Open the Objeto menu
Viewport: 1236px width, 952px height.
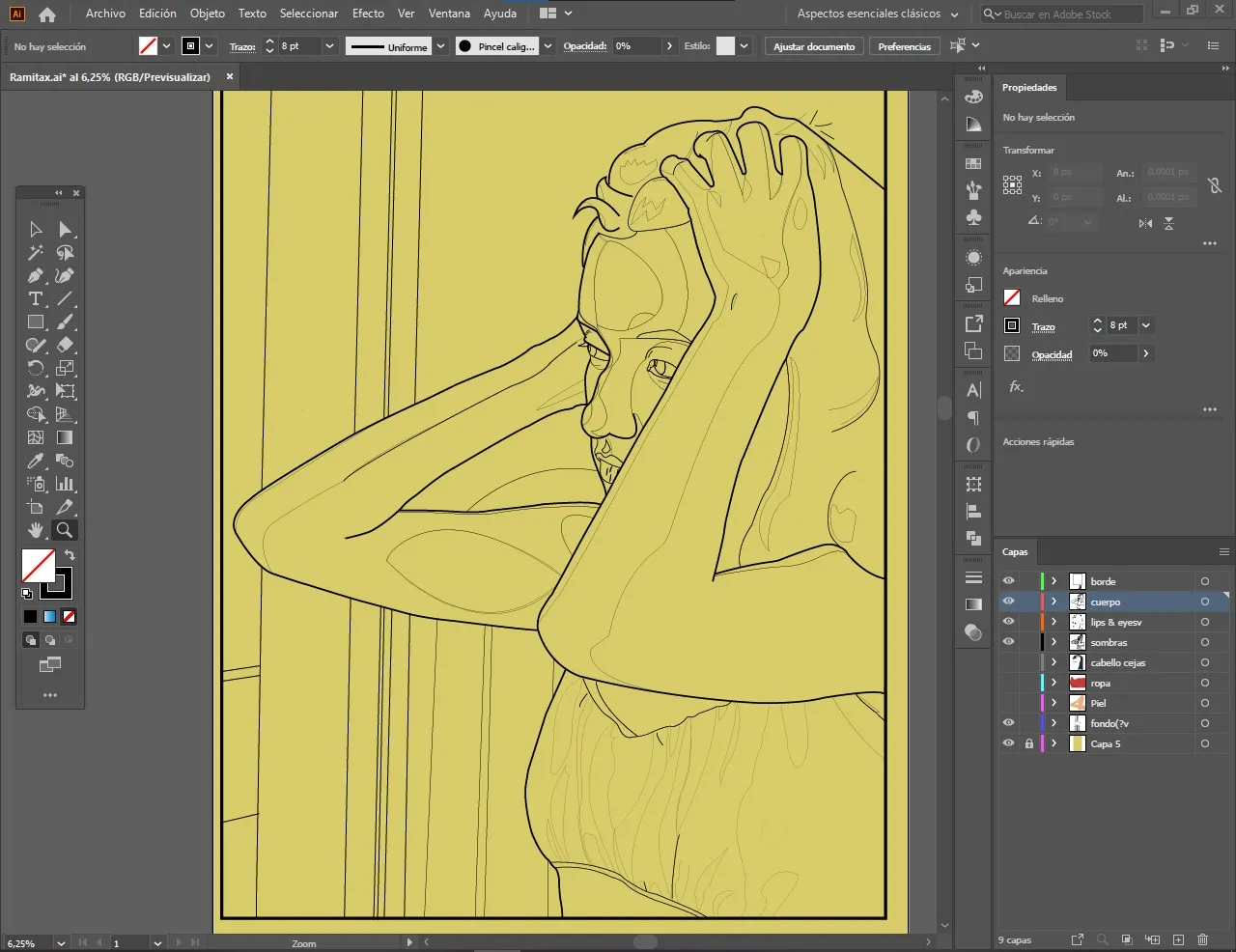[x=208, y=14]
